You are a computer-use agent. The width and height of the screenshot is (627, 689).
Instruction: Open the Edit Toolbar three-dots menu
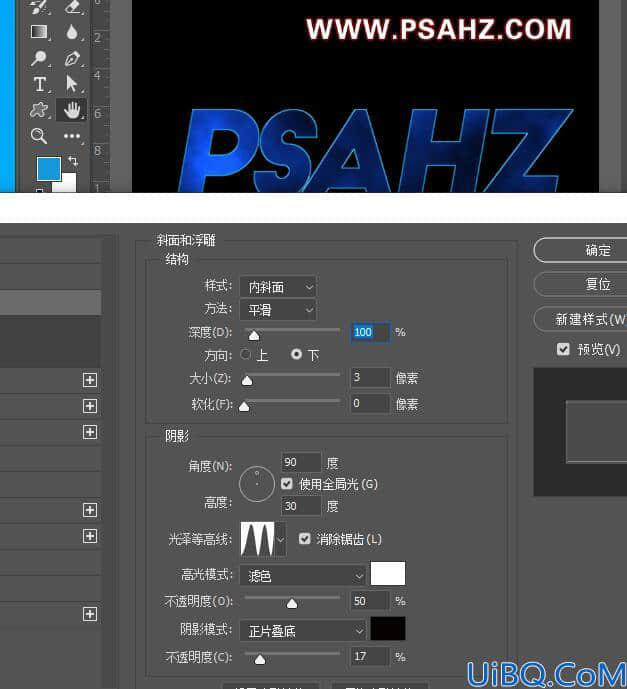click(x=72, y=136)
